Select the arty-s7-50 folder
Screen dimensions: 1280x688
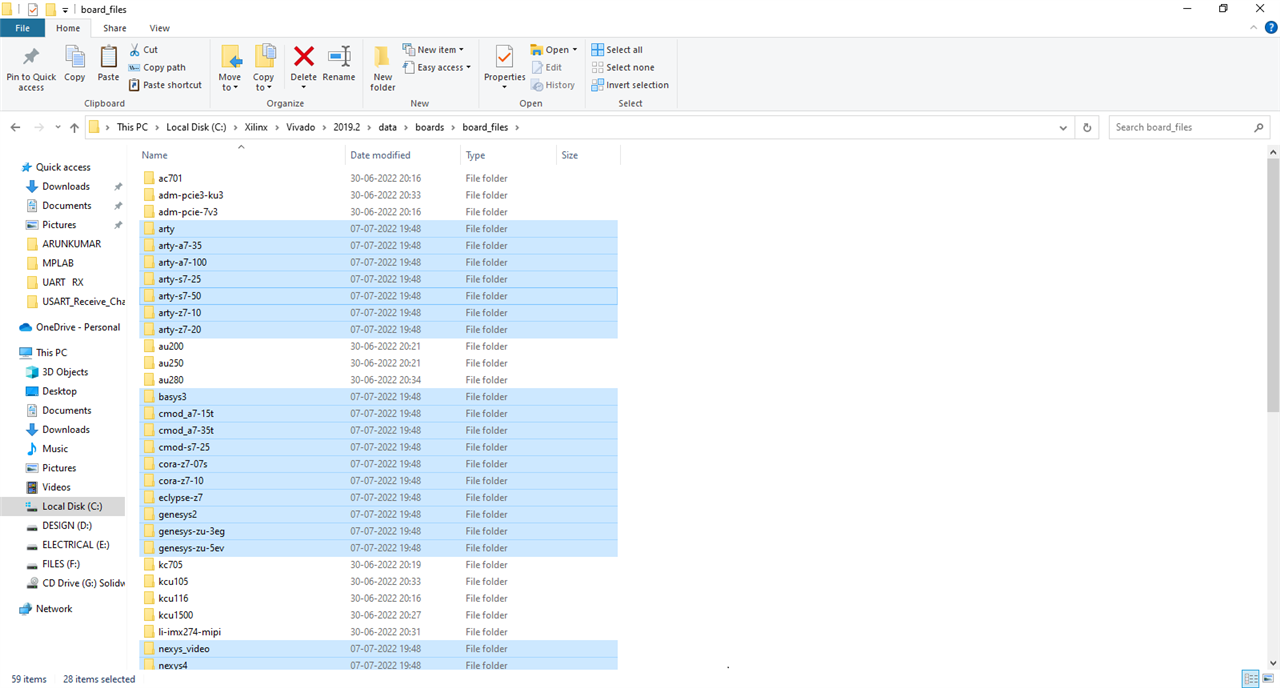pos(378,296)
